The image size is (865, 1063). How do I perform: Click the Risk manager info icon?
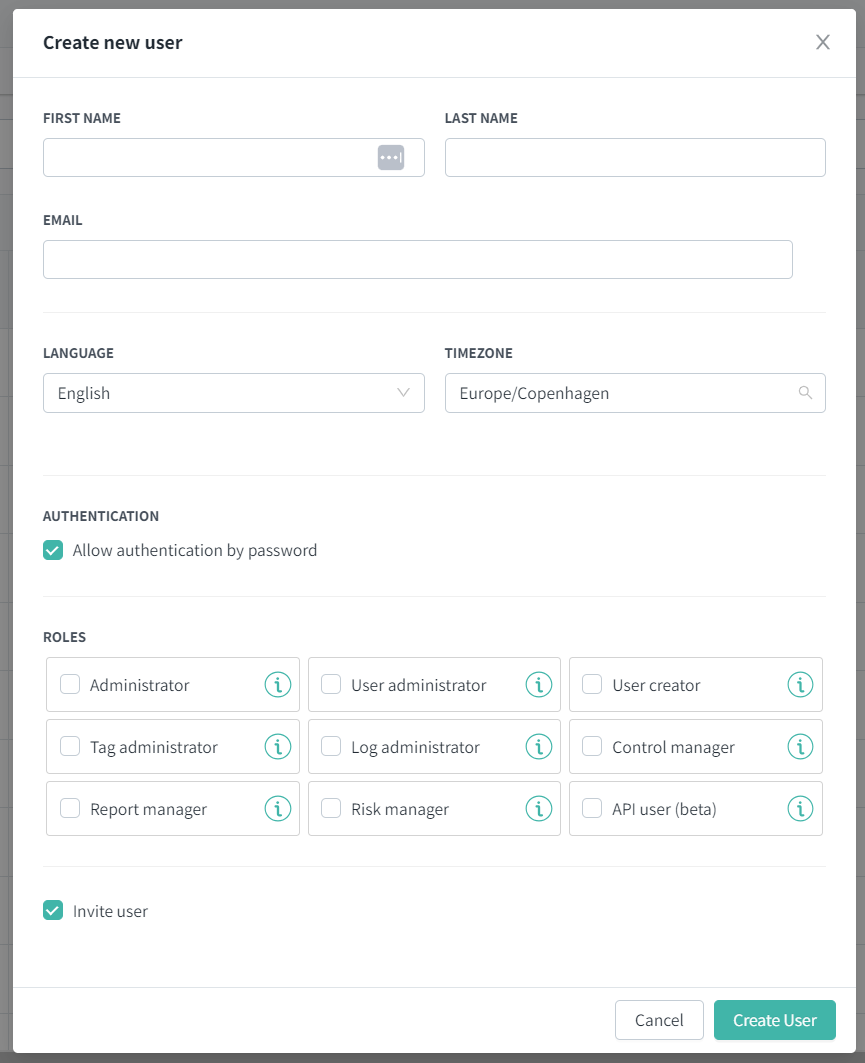click(539, 809)
